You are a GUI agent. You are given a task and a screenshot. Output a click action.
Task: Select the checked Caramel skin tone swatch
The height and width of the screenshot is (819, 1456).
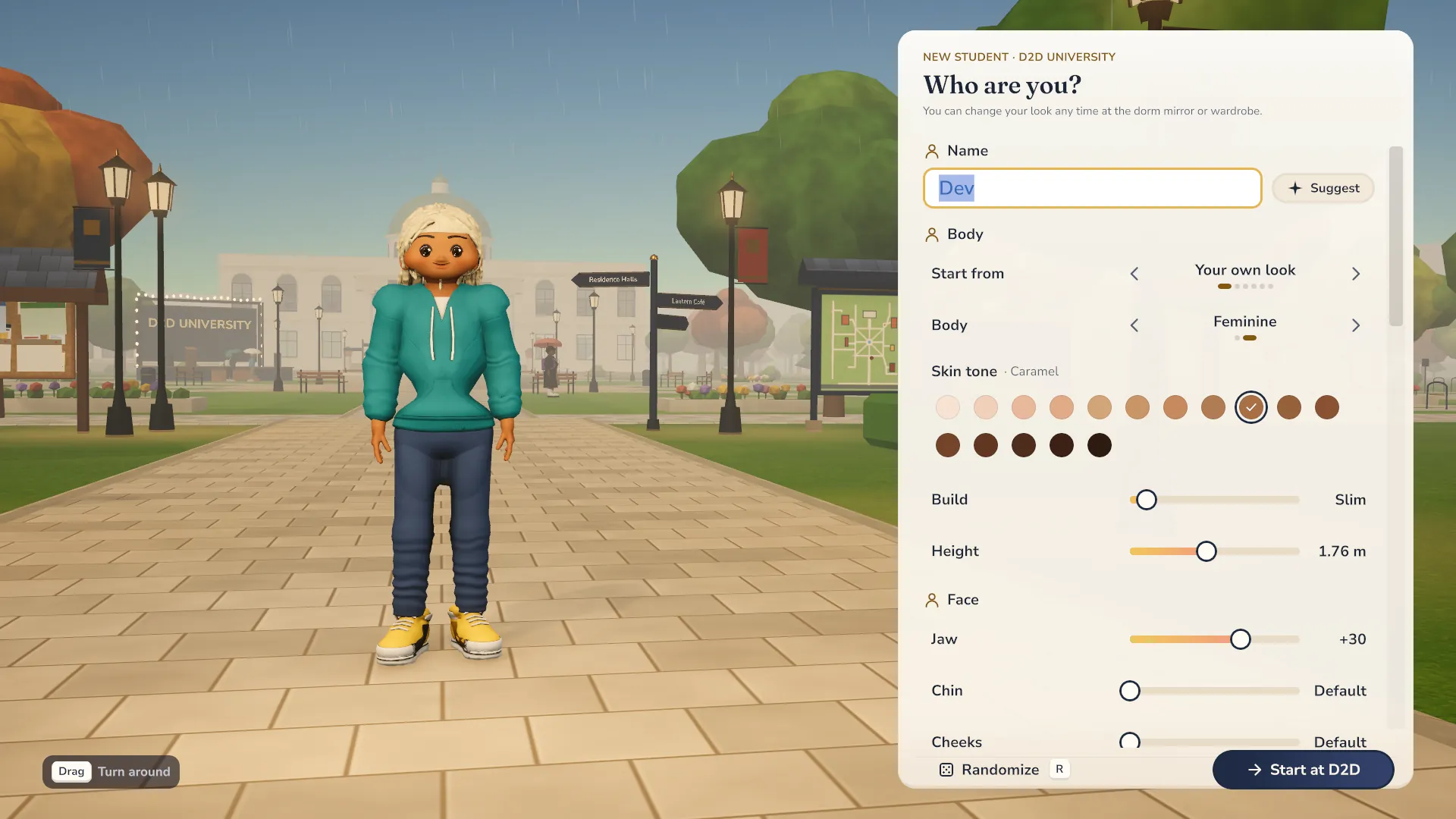1251,407
